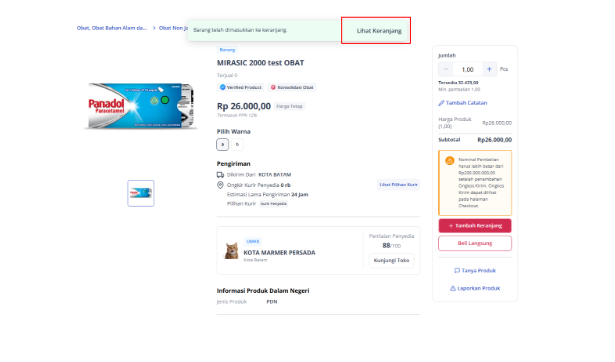The width and height of the screenshot is (615, 362).
Task: Click the quantity input field showing 1,00
Action: click(x=468, y=69)
